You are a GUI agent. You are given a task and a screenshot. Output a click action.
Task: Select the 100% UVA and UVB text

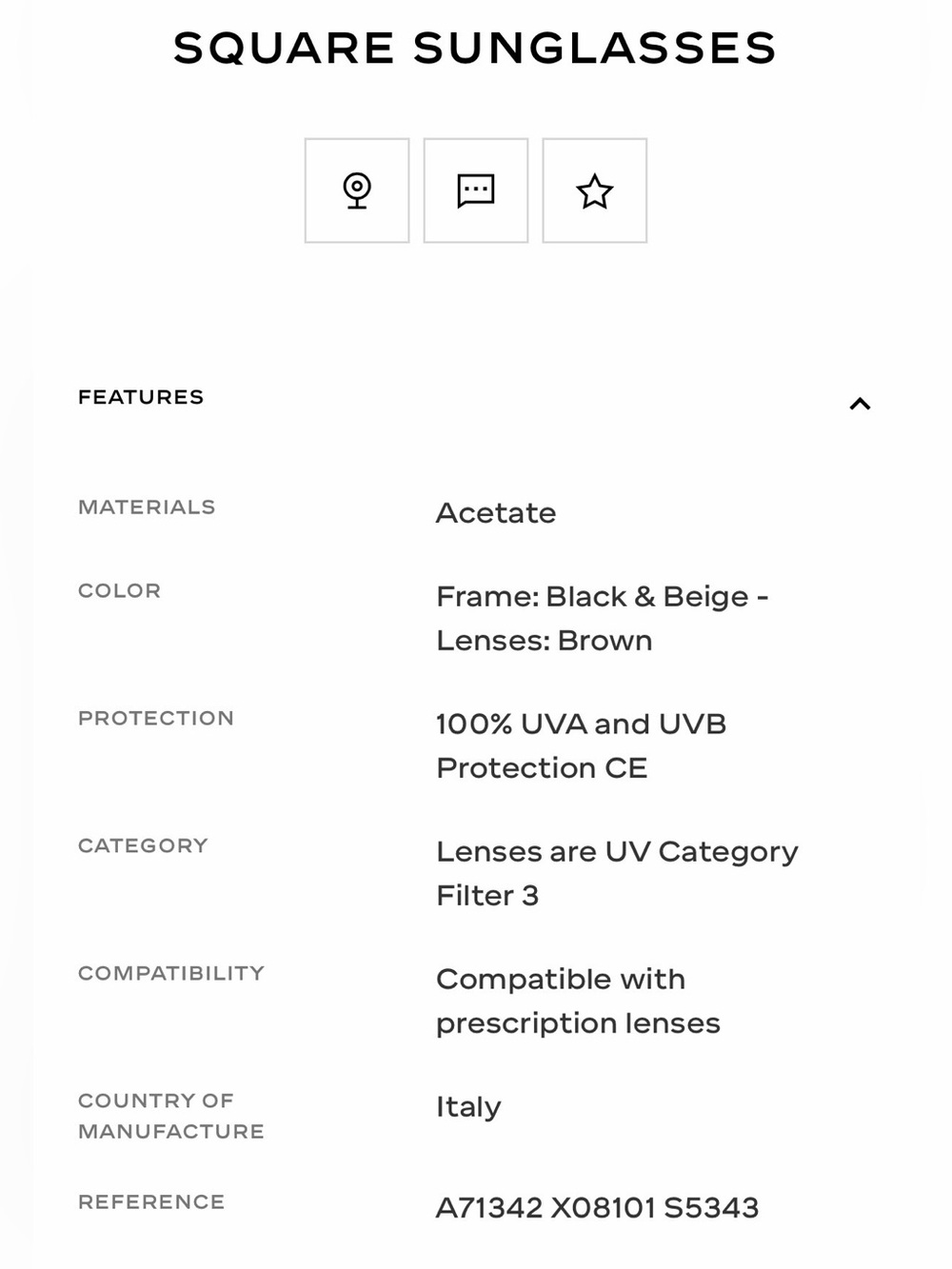pyautogui.click(x=581, y=724)
